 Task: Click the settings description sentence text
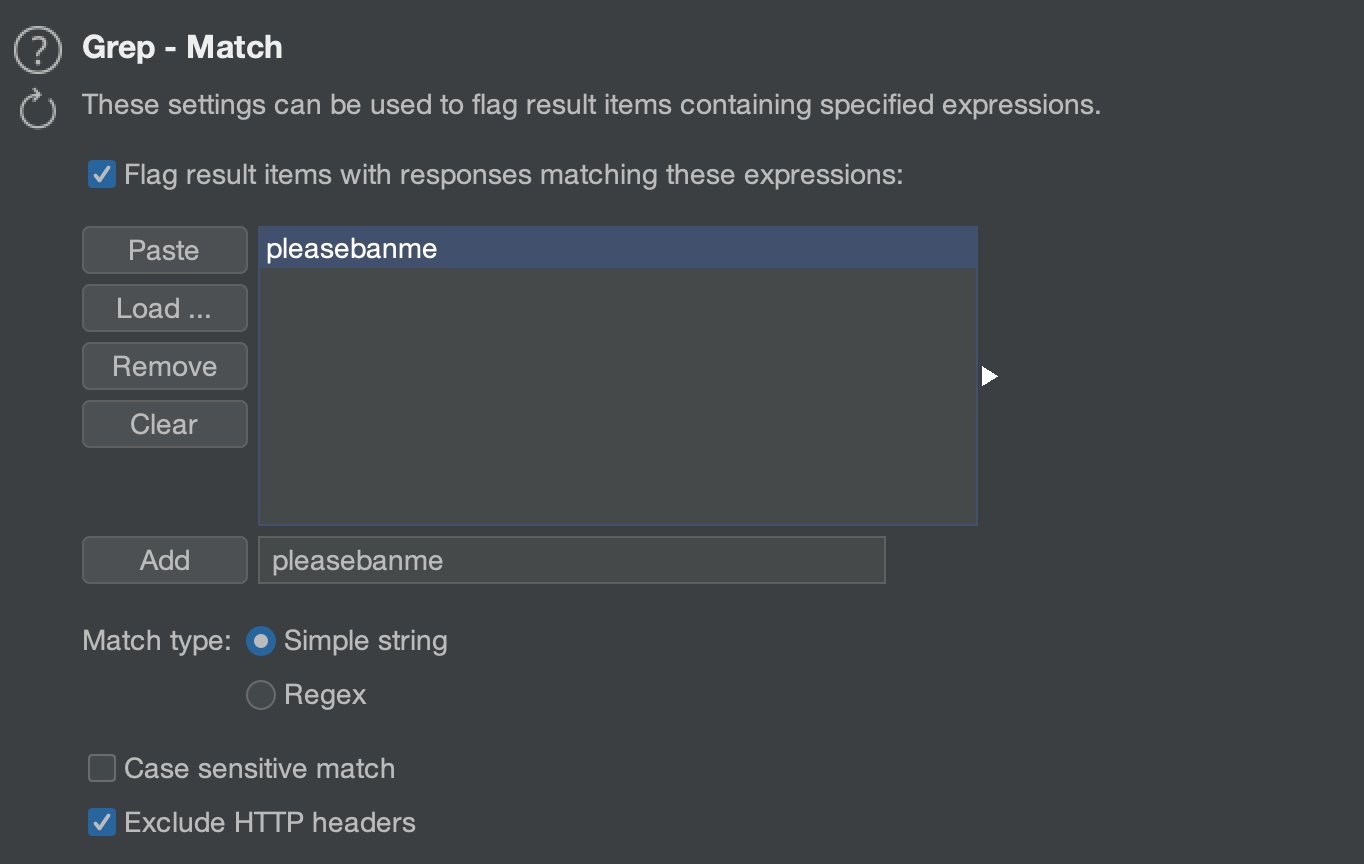pos(591,104)
